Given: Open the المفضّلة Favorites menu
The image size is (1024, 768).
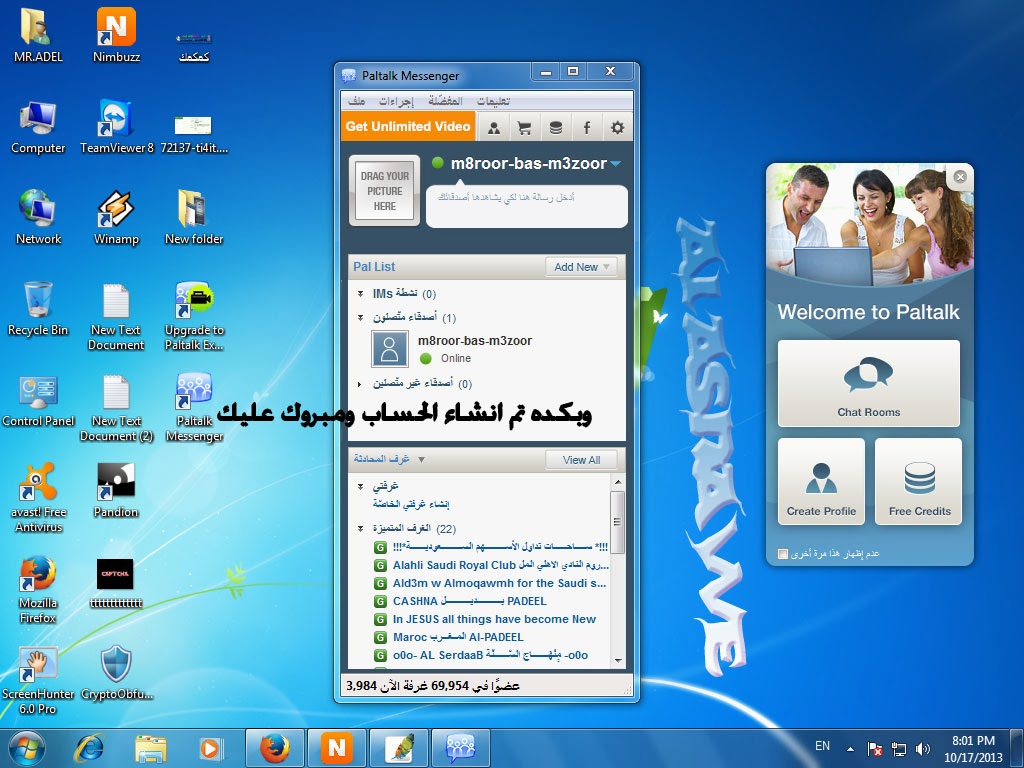Looking at the screenshot, I should tap(445, 101).
